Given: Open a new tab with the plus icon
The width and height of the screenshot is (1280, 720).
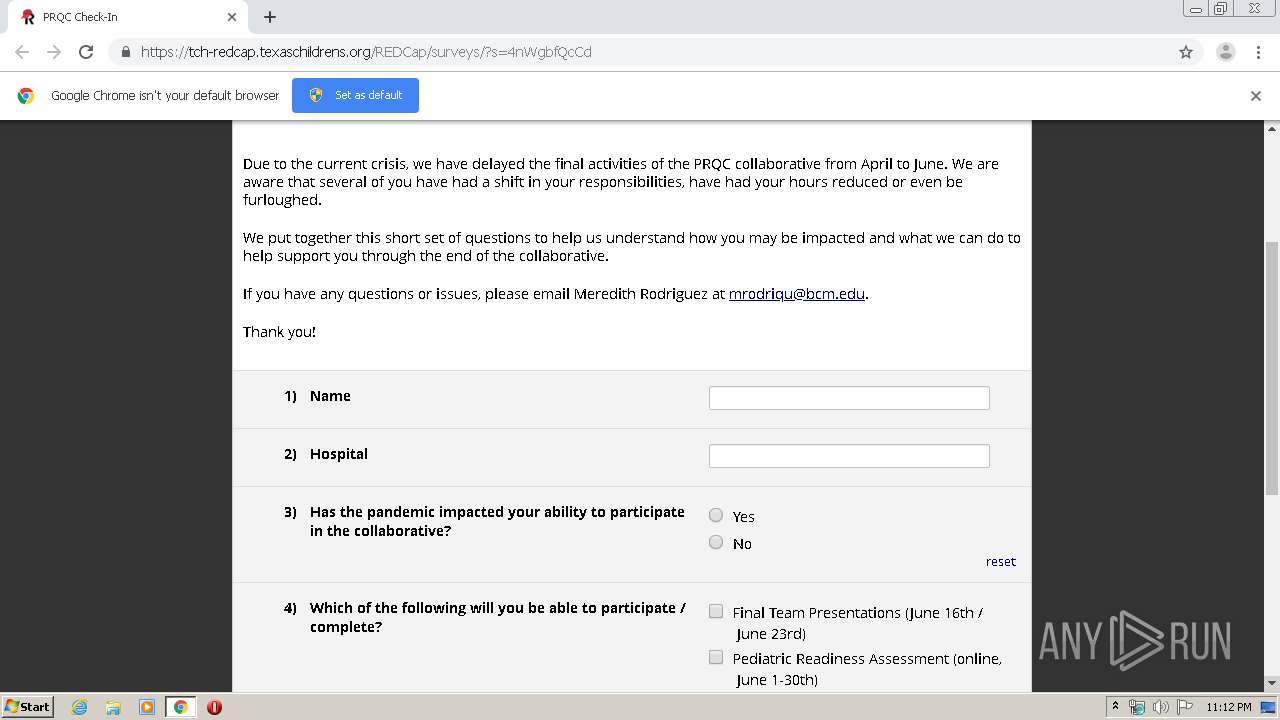Looking at the screenshot, I should coord(270,17).
